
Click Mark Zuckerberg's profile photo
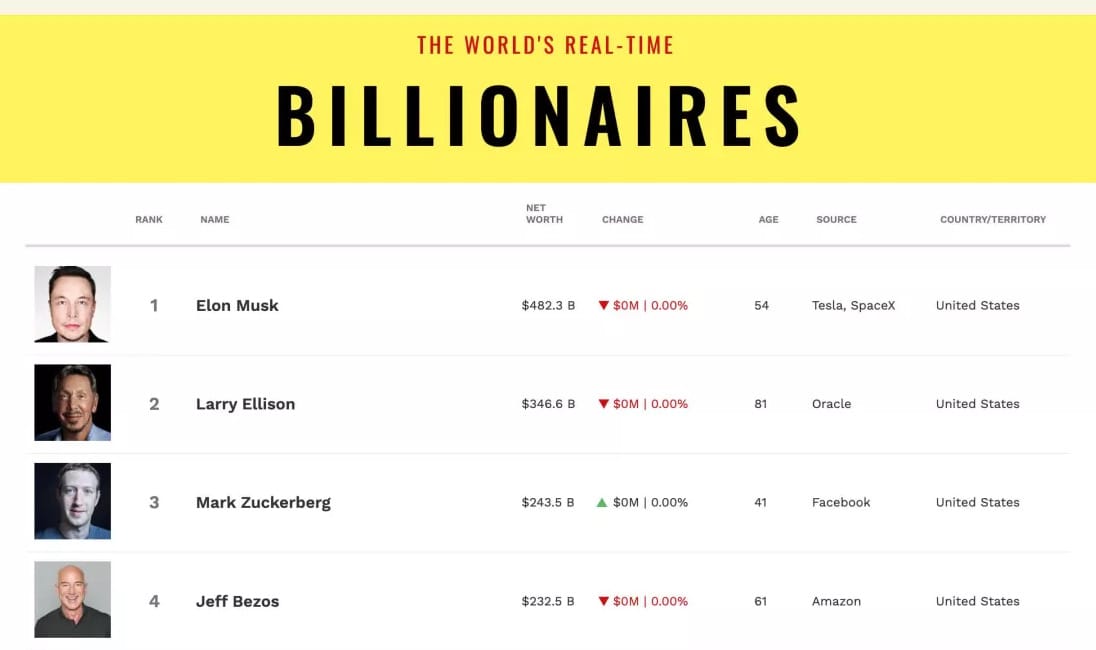pos(72,501)
